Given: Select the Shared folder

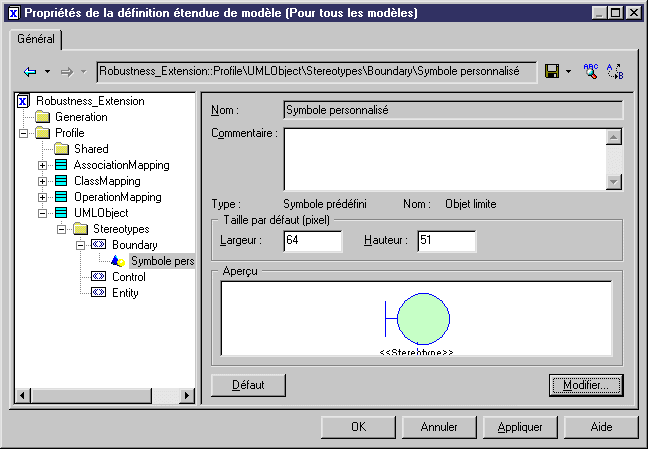Looking at the screenshot, I should pos(91,149).
